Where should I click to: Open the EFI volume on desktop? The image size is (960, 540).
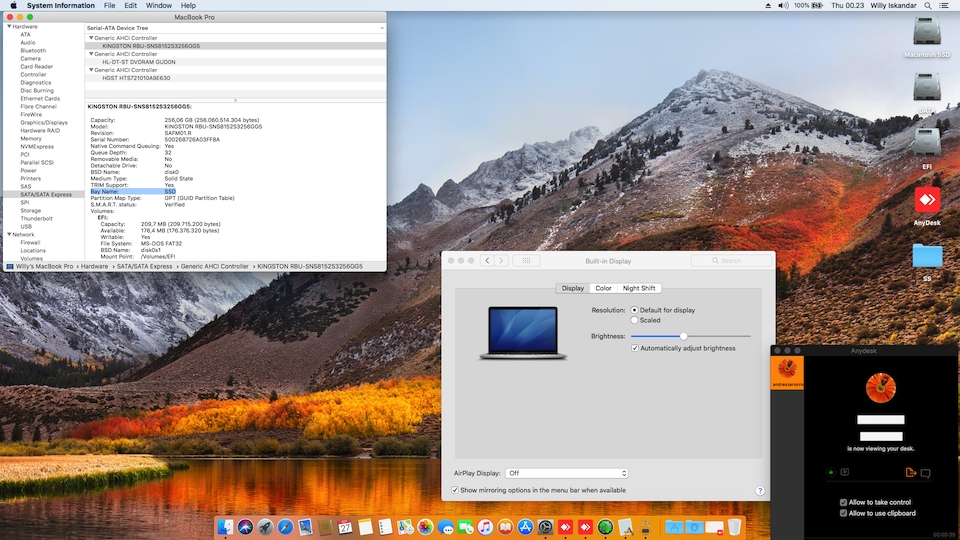pos(927,143)
